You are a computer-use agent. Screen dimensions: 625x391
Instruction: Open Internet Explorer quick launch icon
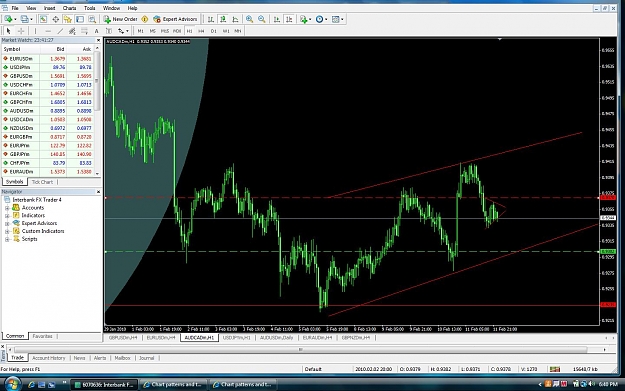point(31,385)
